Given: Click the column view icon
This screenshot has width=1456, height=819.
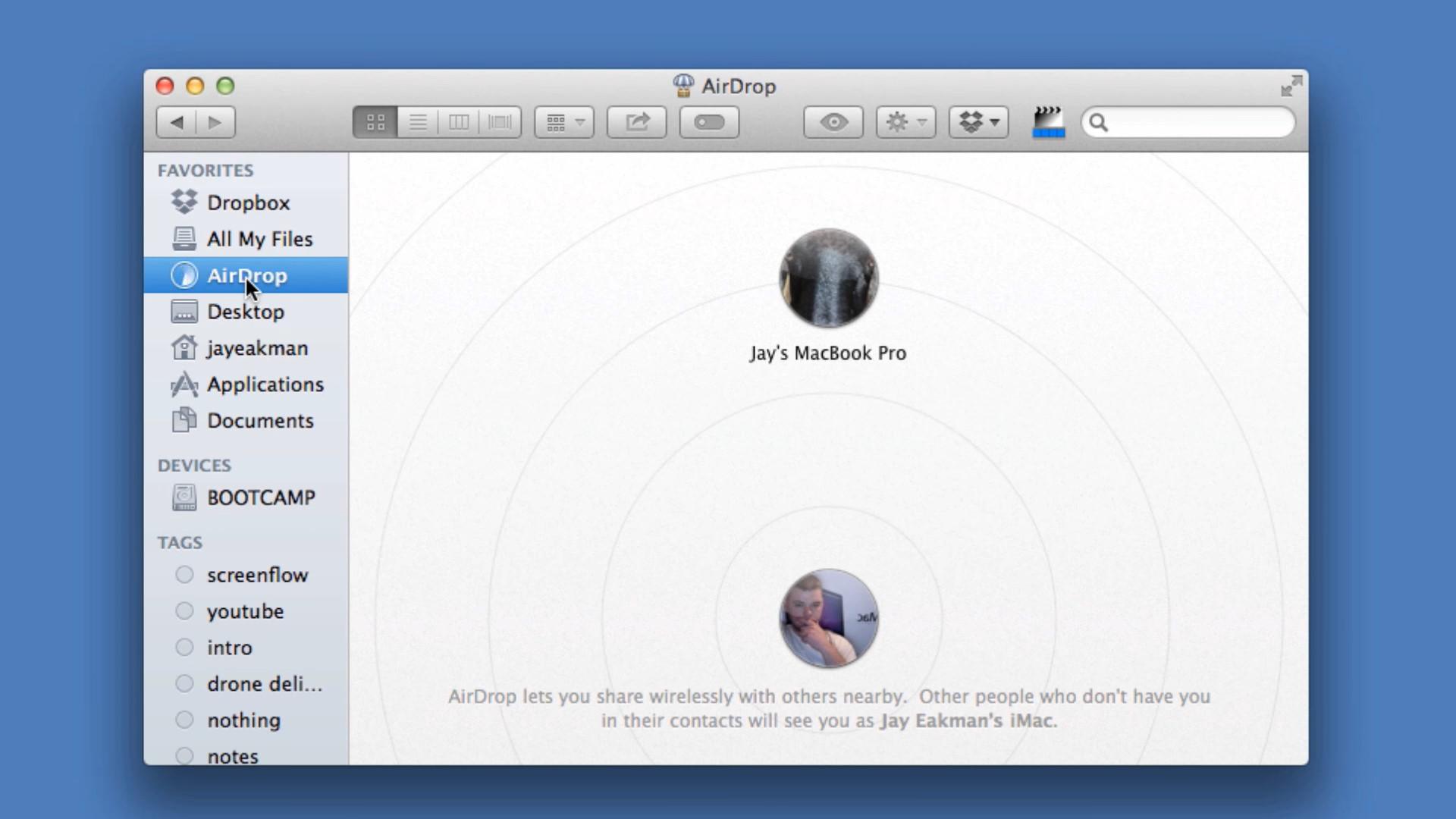Looking at the screenshot, I should [459, 122].
